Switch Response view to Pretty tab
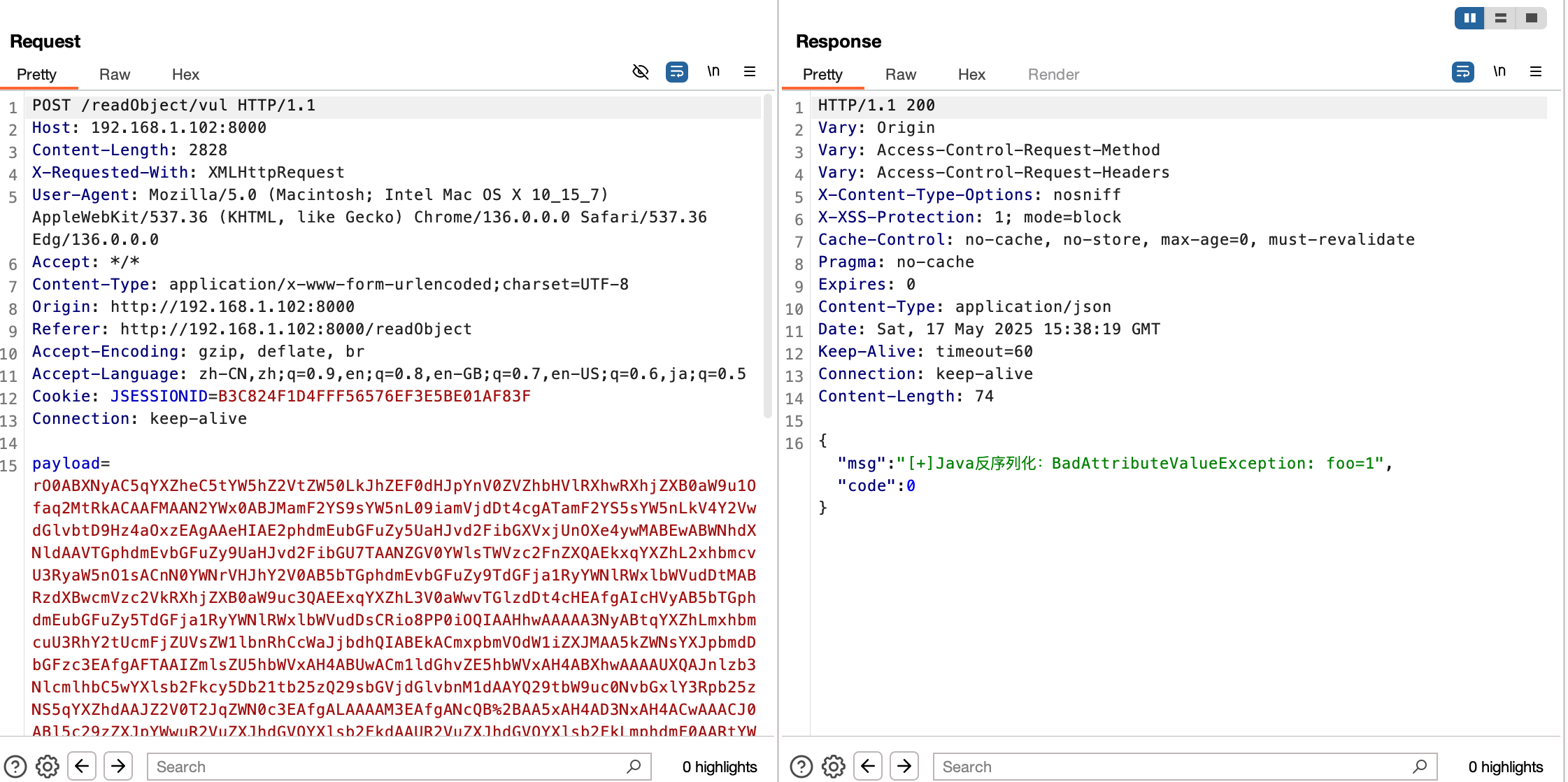Viewport: 1568px width, 782px height. (x=822, y=74)
